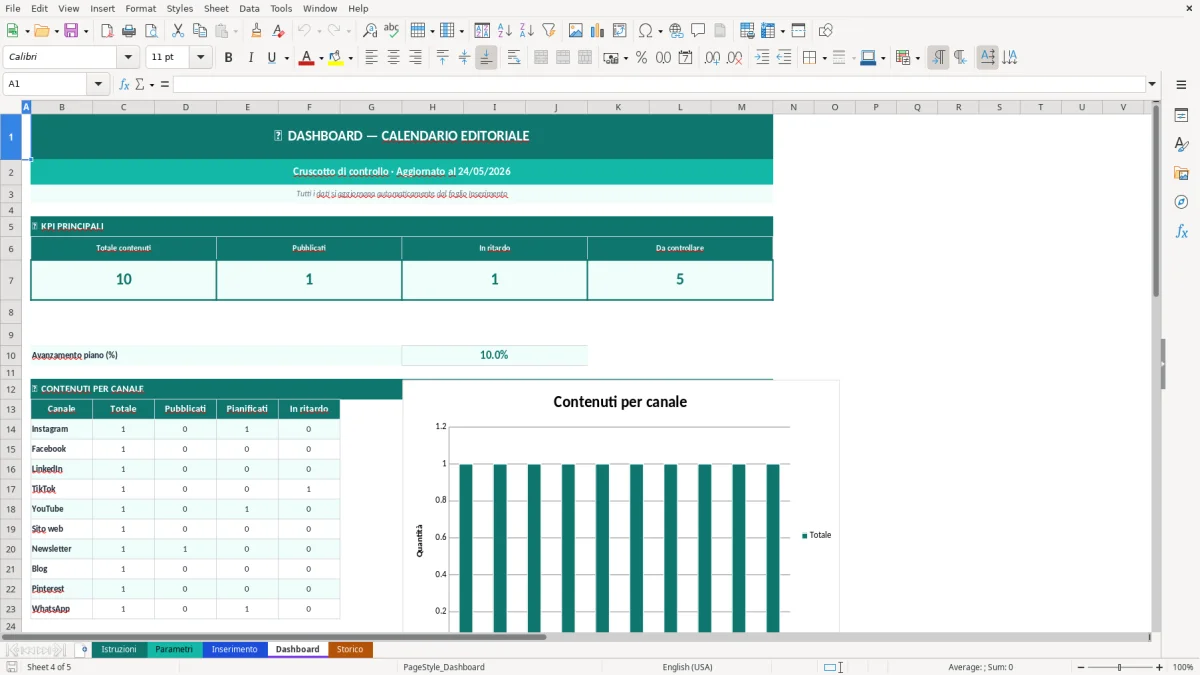
Task: Click Sort Ascending icon
Action: 504,31
